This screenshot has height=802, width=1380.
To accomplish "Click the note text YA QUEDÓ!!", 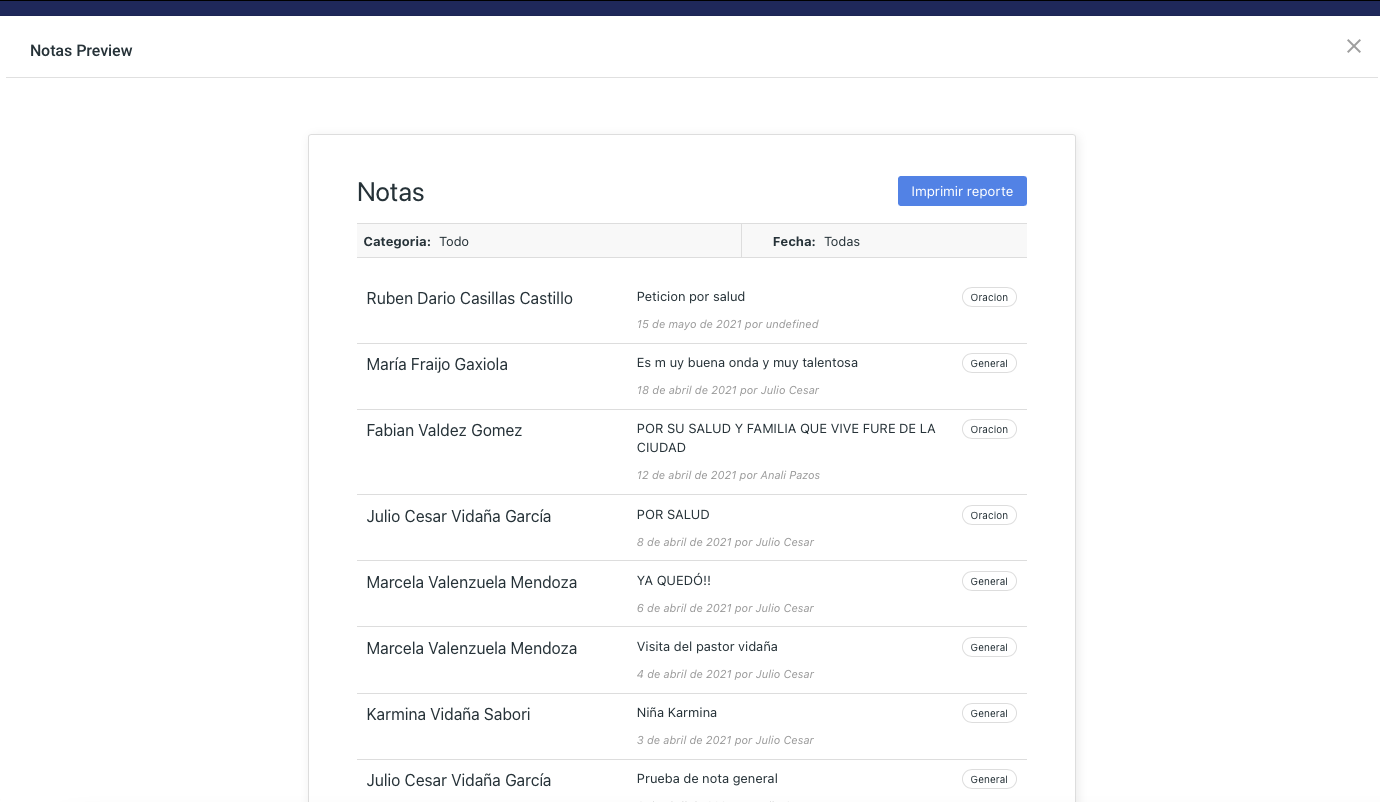I will [674, 580].
